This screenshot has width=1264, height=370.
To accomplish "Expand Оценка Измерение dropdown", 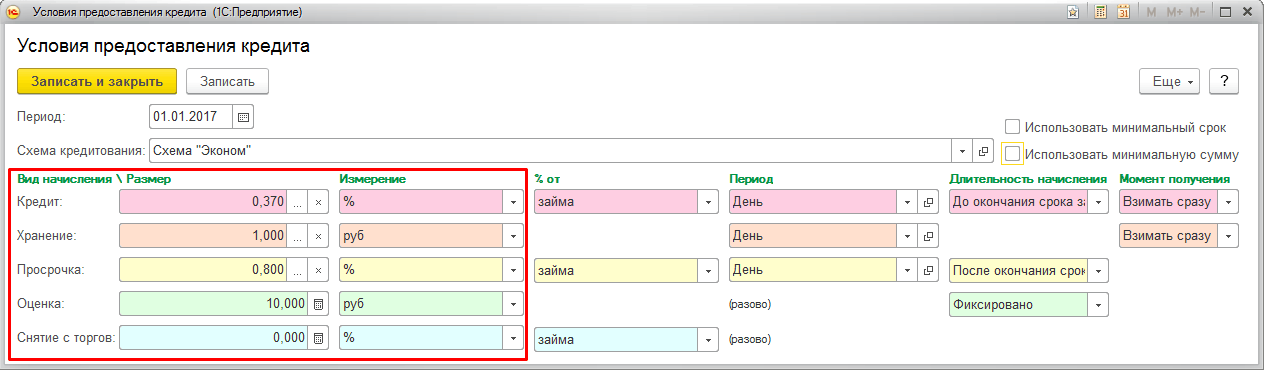I will (514, 304).
